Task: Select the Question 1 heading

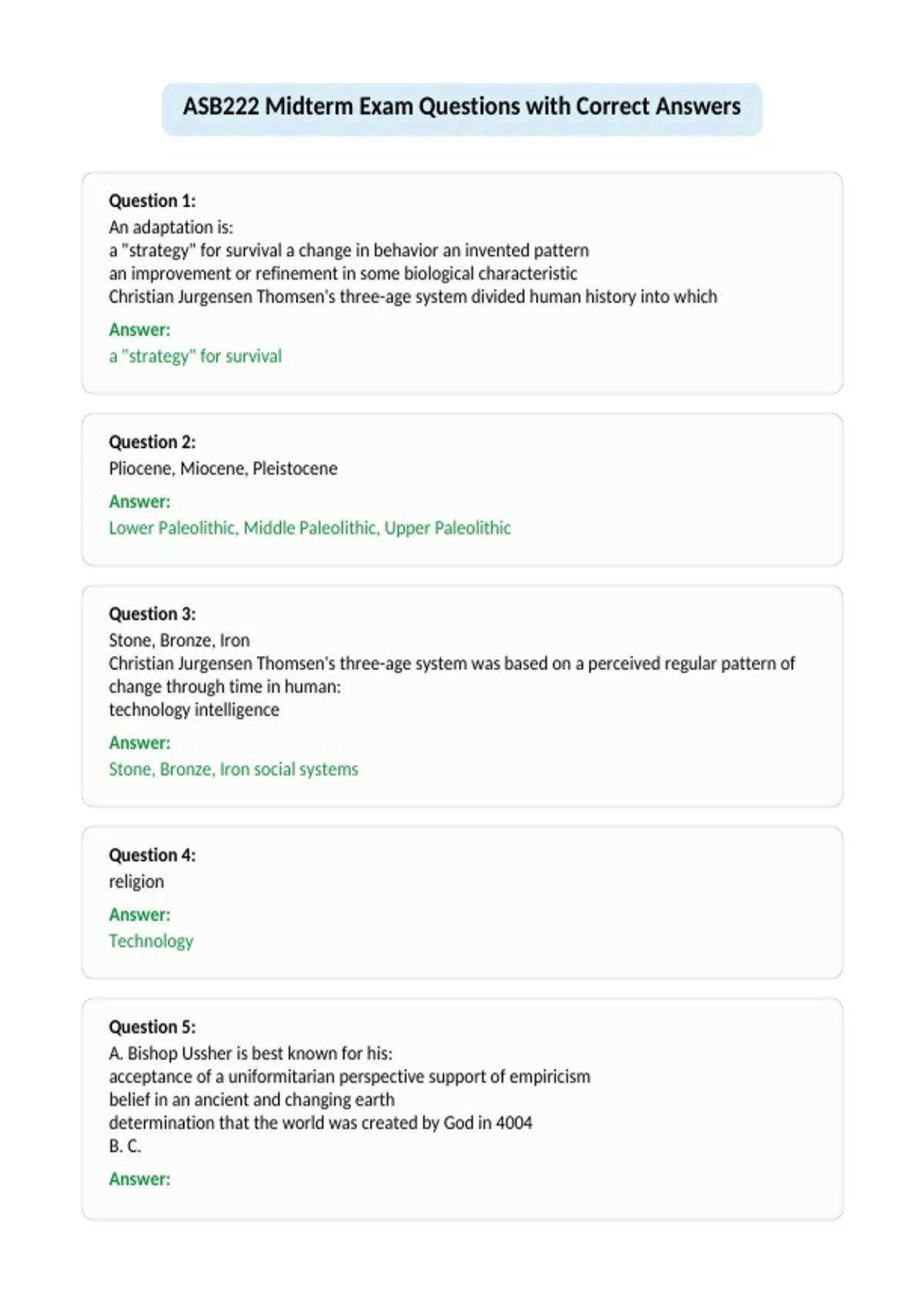Action: coord(152,201)
